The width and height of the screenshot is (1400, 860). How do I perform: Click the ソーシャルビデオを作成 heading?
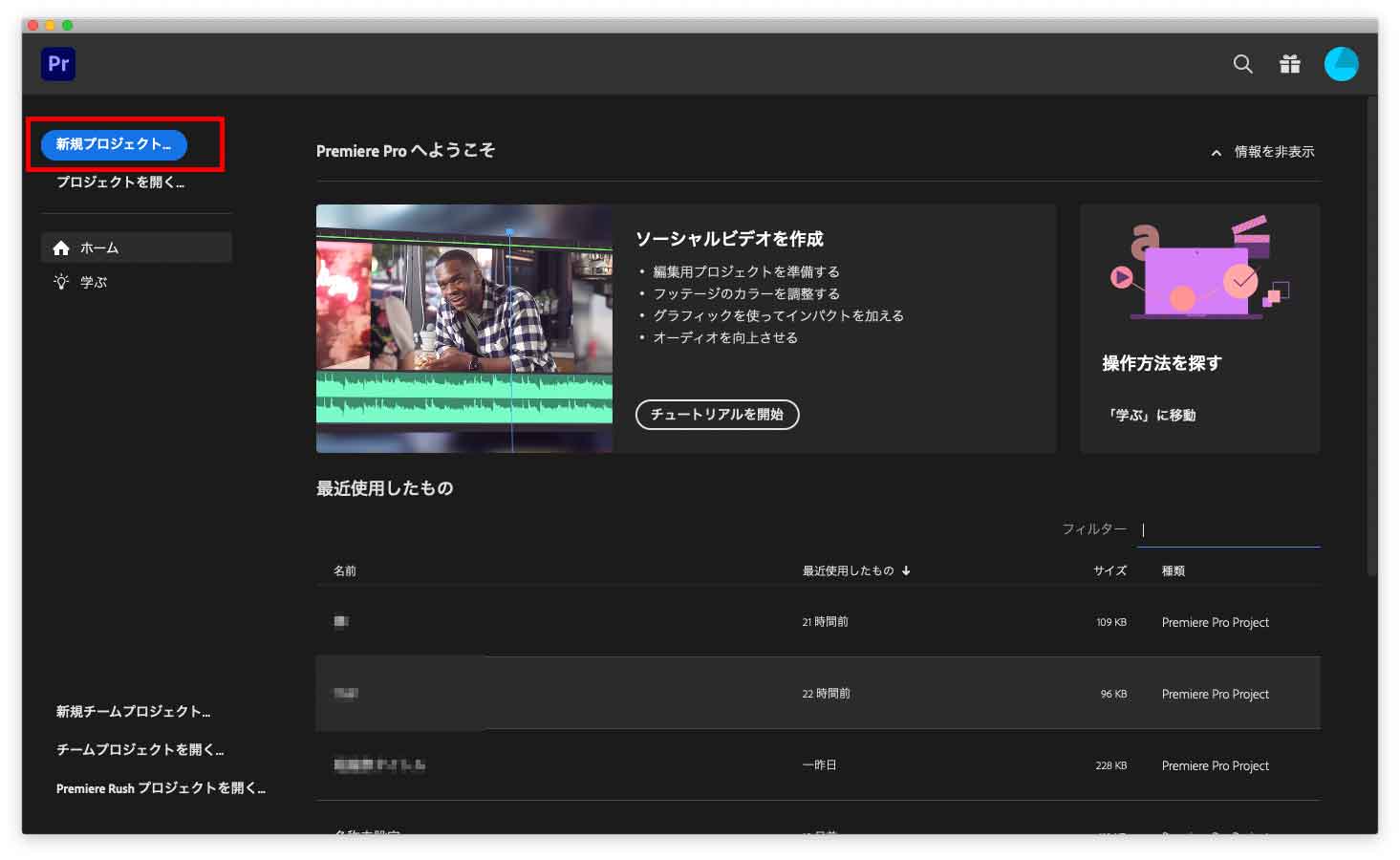tap(729, 239)
